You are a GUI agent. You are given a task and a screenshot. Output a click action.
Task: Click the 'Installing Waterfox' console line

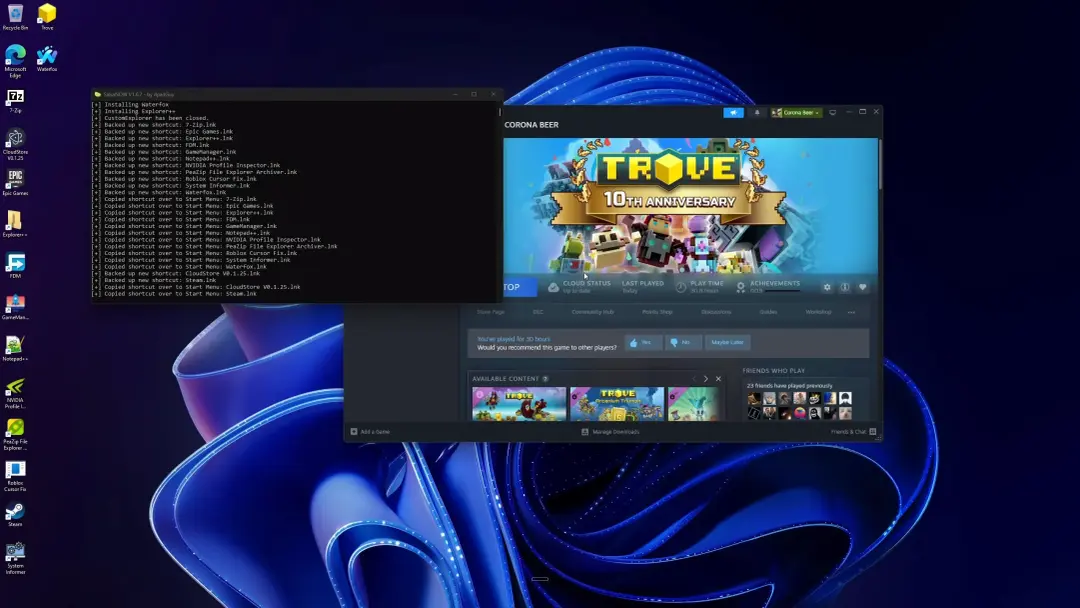click(x=131, y=105)
